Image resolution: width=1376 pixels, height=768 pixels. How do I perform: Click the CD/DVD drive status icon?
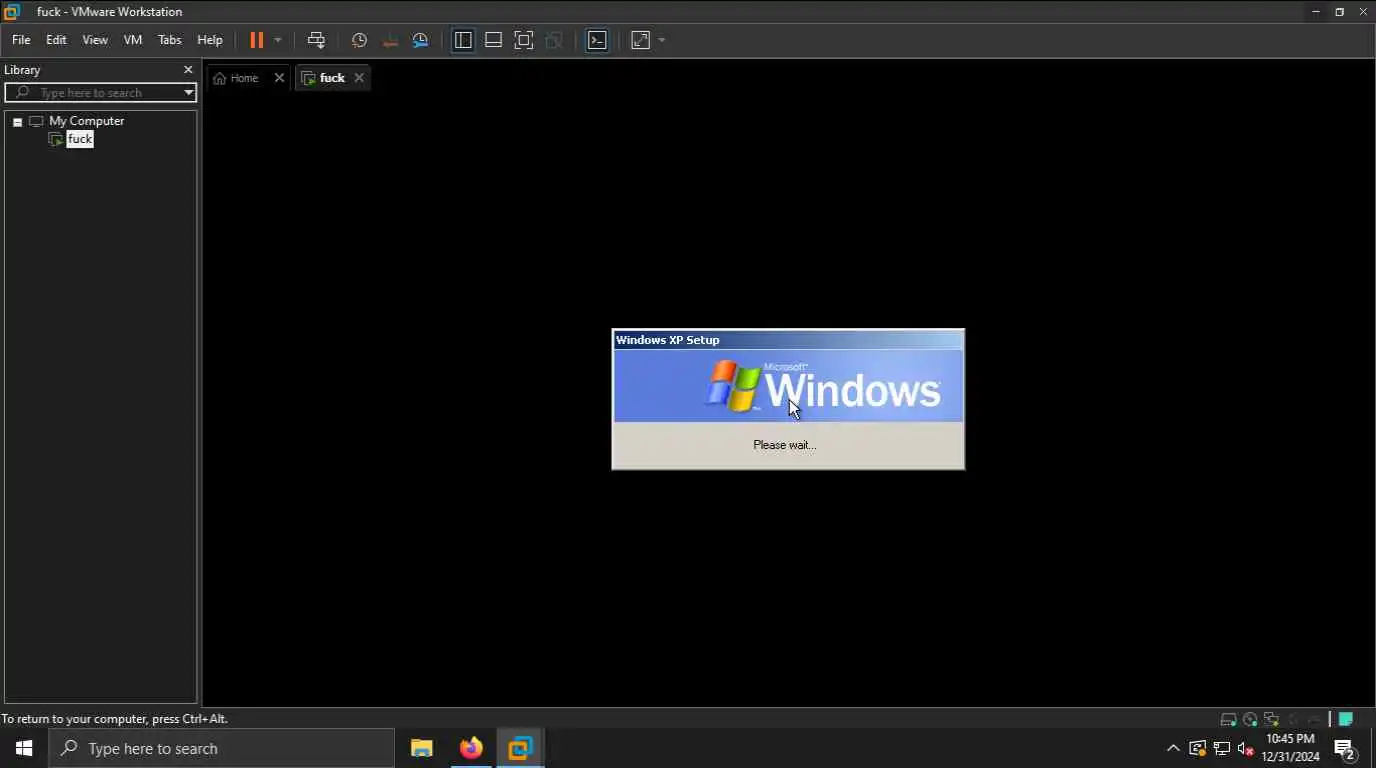click(x=1250, y=719)
